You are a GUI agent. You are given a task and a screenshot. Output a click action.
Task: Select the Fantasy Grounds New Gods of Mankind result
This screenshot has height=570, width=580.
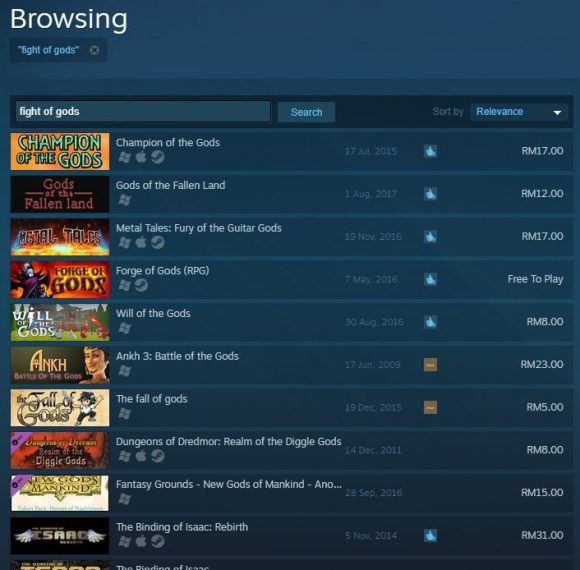[291, 493]
